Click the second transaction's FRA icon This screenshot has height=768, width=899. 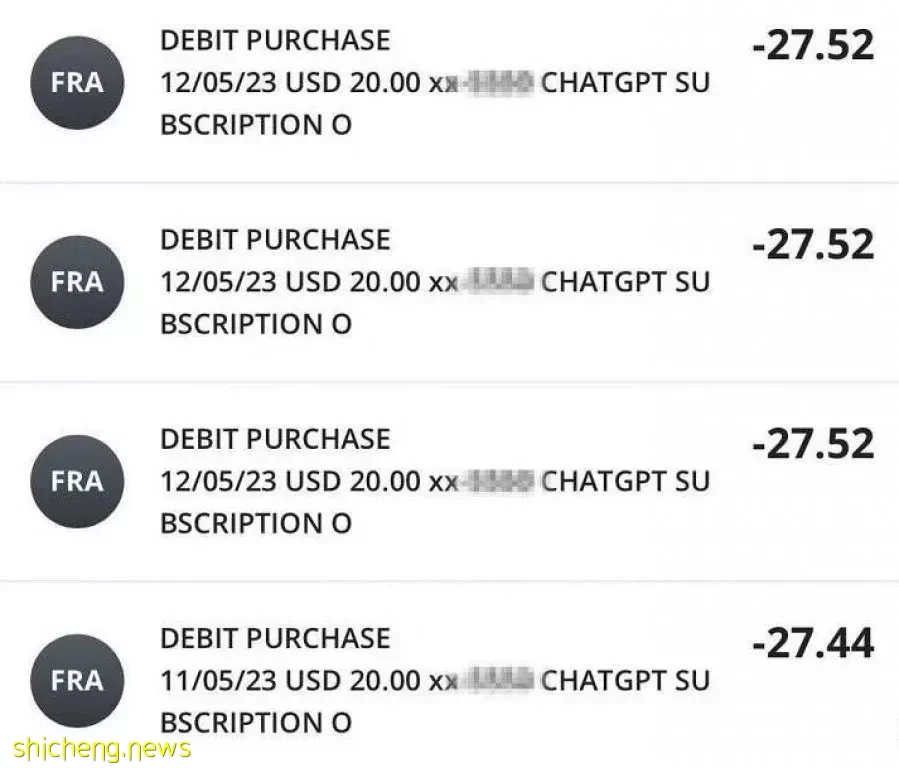(77, 282)
